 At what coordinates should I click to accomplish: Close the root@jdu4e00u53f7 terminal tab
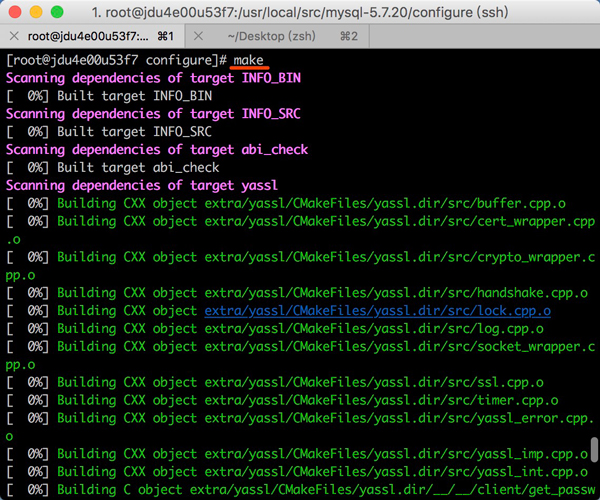pyautogui.click(x=14, y=36)
